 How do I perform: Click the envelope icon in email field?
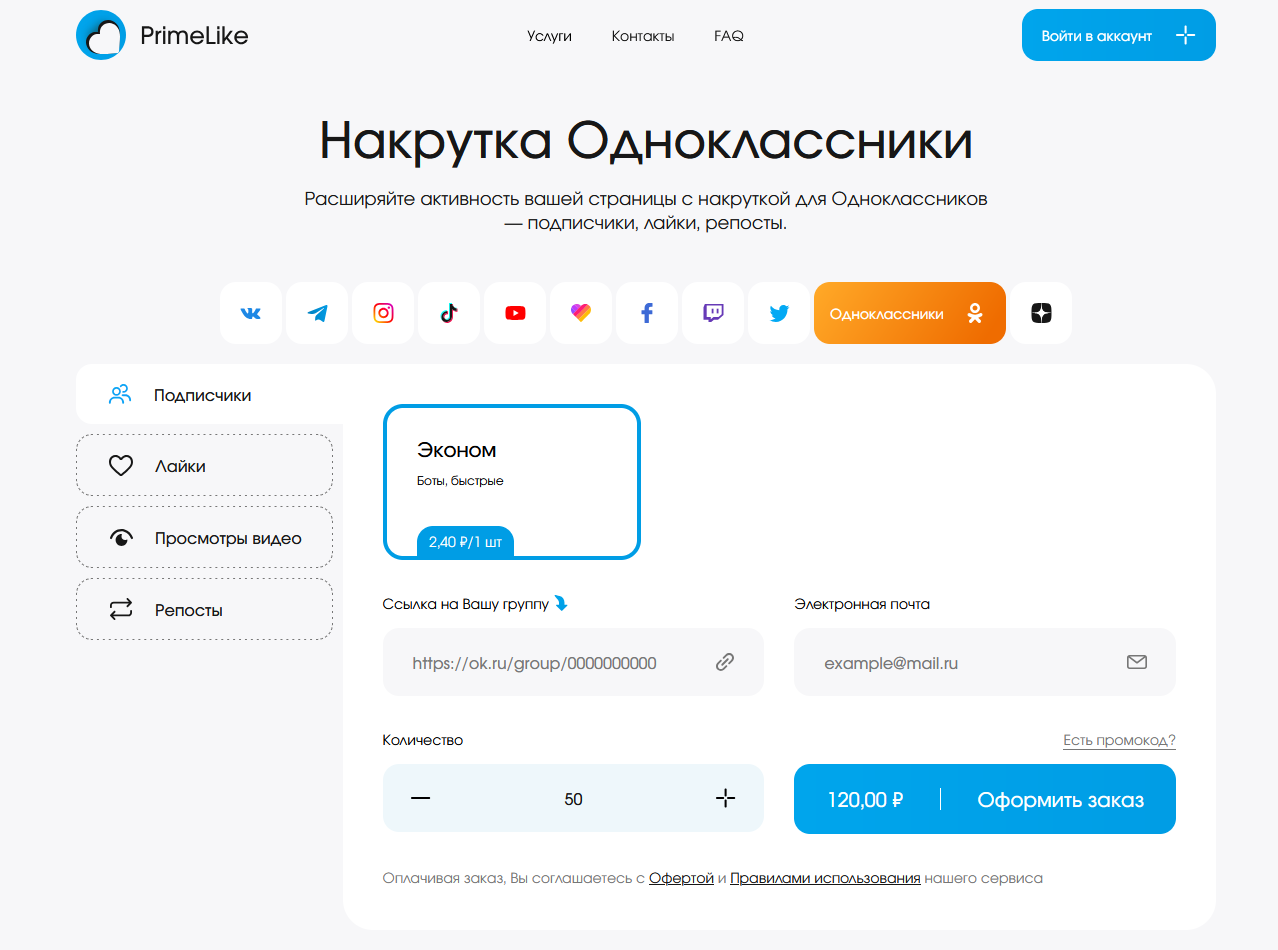point(1137,662)
